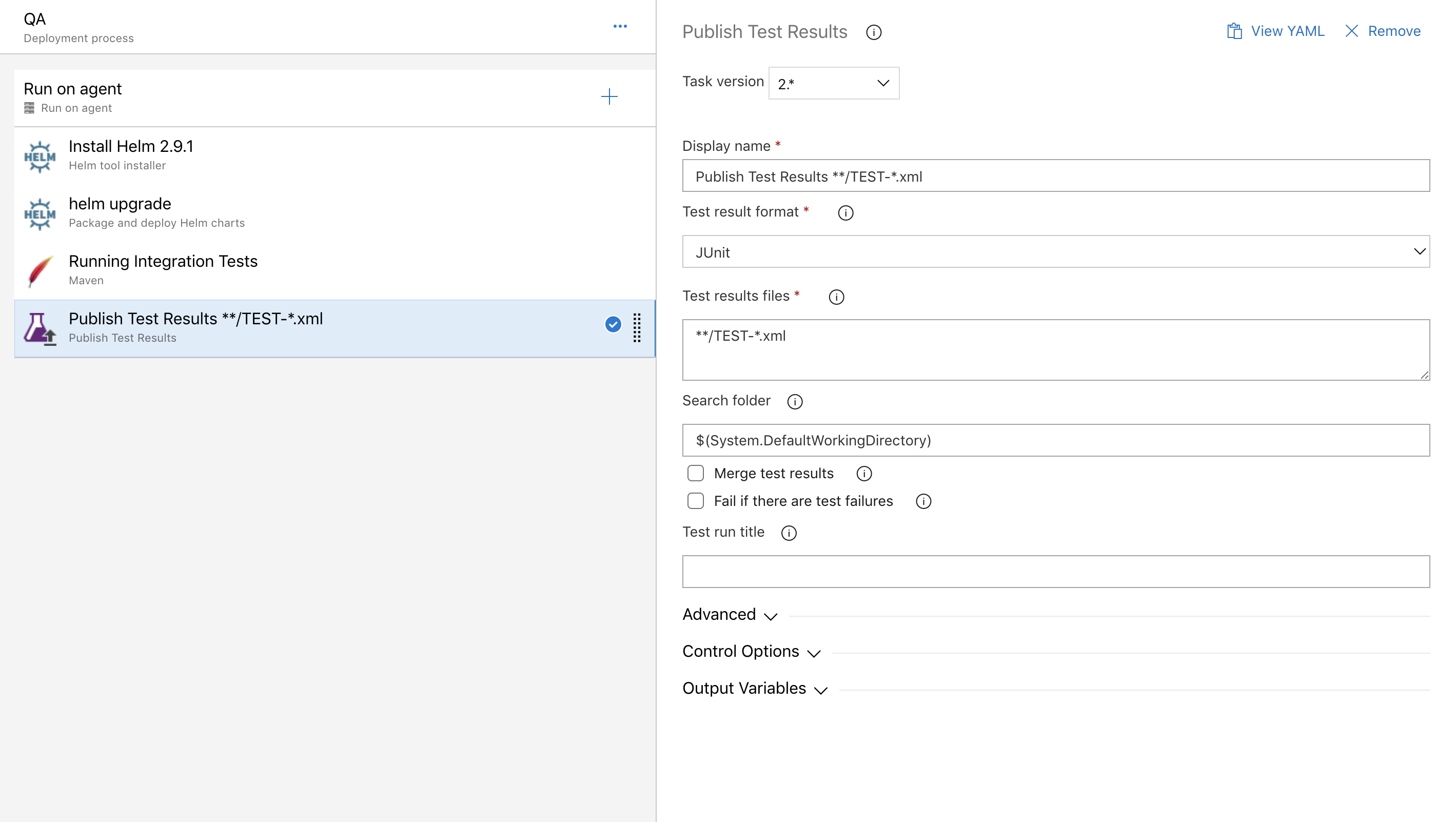Open info tooltip beside Publish Test Results title
Screen dimensions: 1456x822
[874, 32]
